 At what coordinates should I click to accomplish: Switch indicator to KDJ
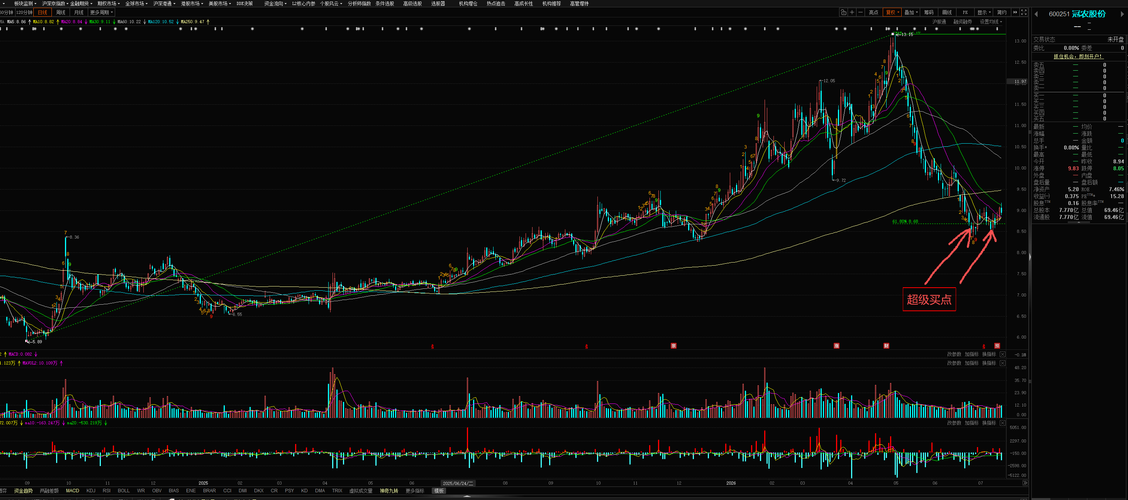pyautogui.click(x=91, y=491)
